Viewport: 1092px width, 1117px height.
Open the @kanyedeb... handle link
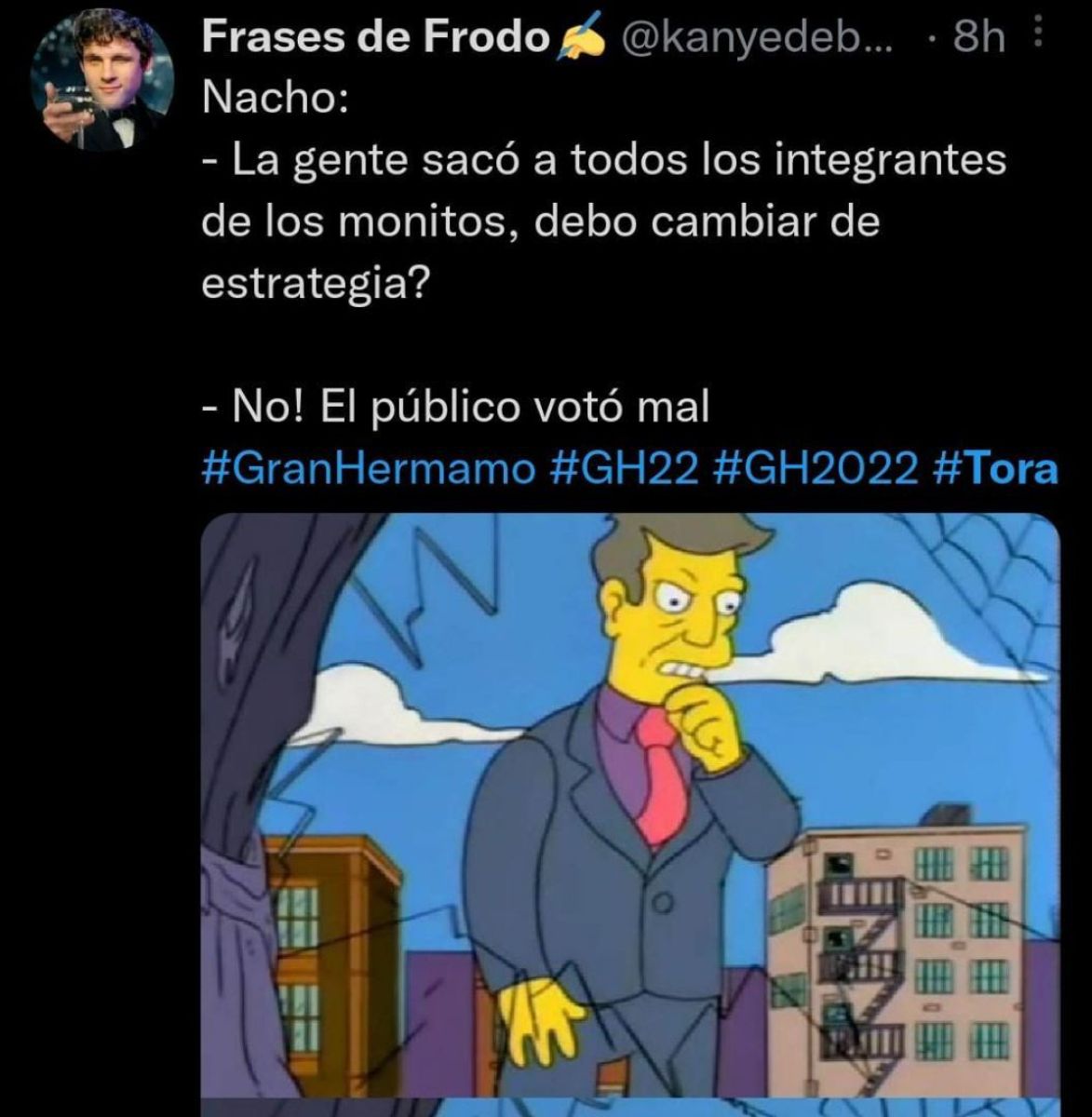[754, 37]
